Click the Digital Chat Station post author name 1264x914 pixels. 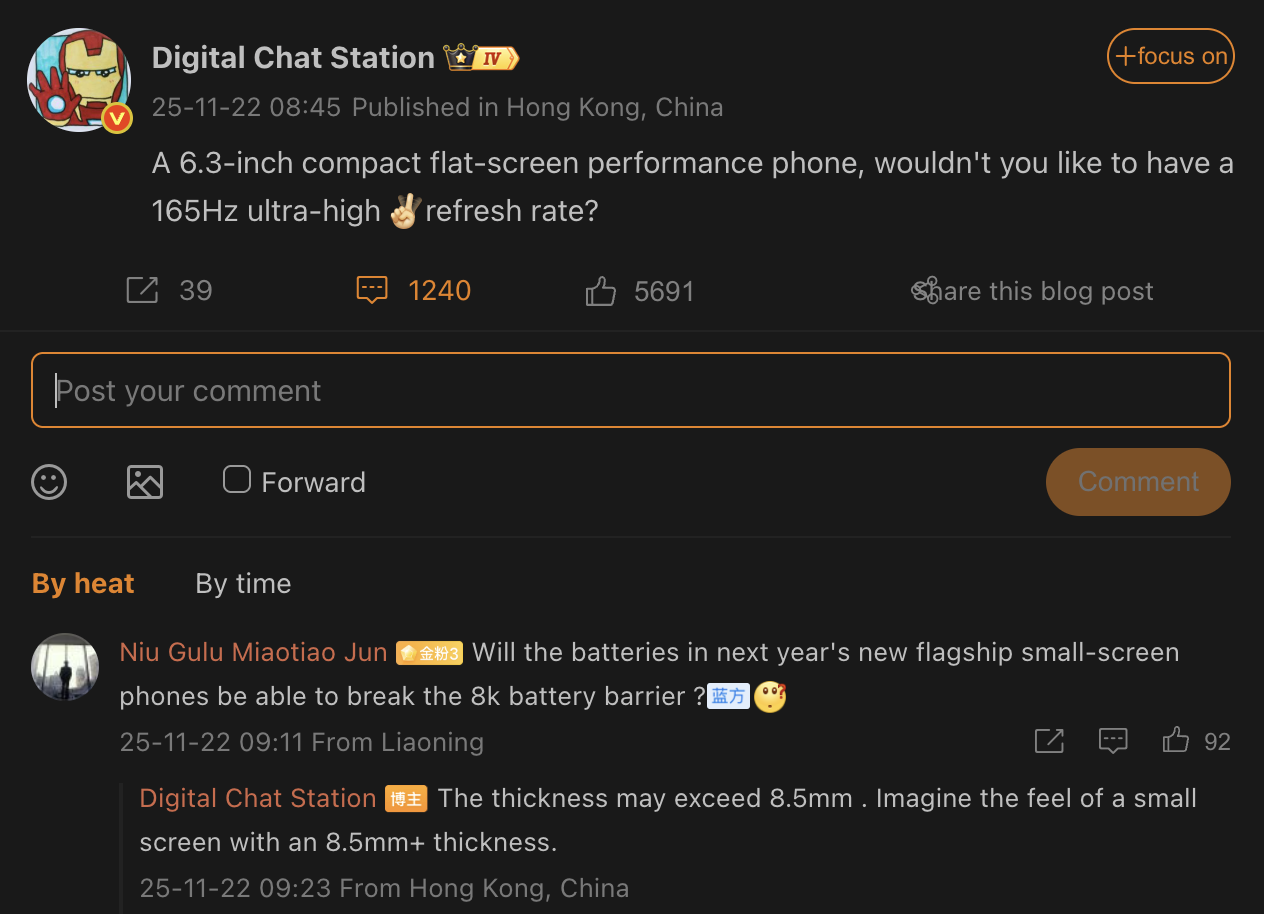[293, 58]
